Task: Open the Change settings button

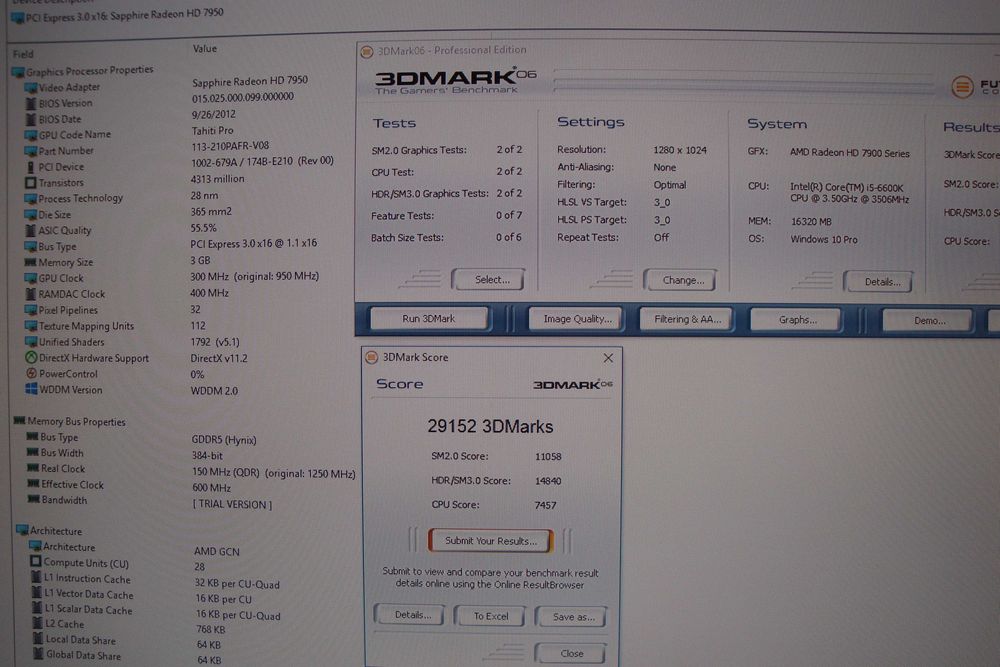Action: [680, 280]
